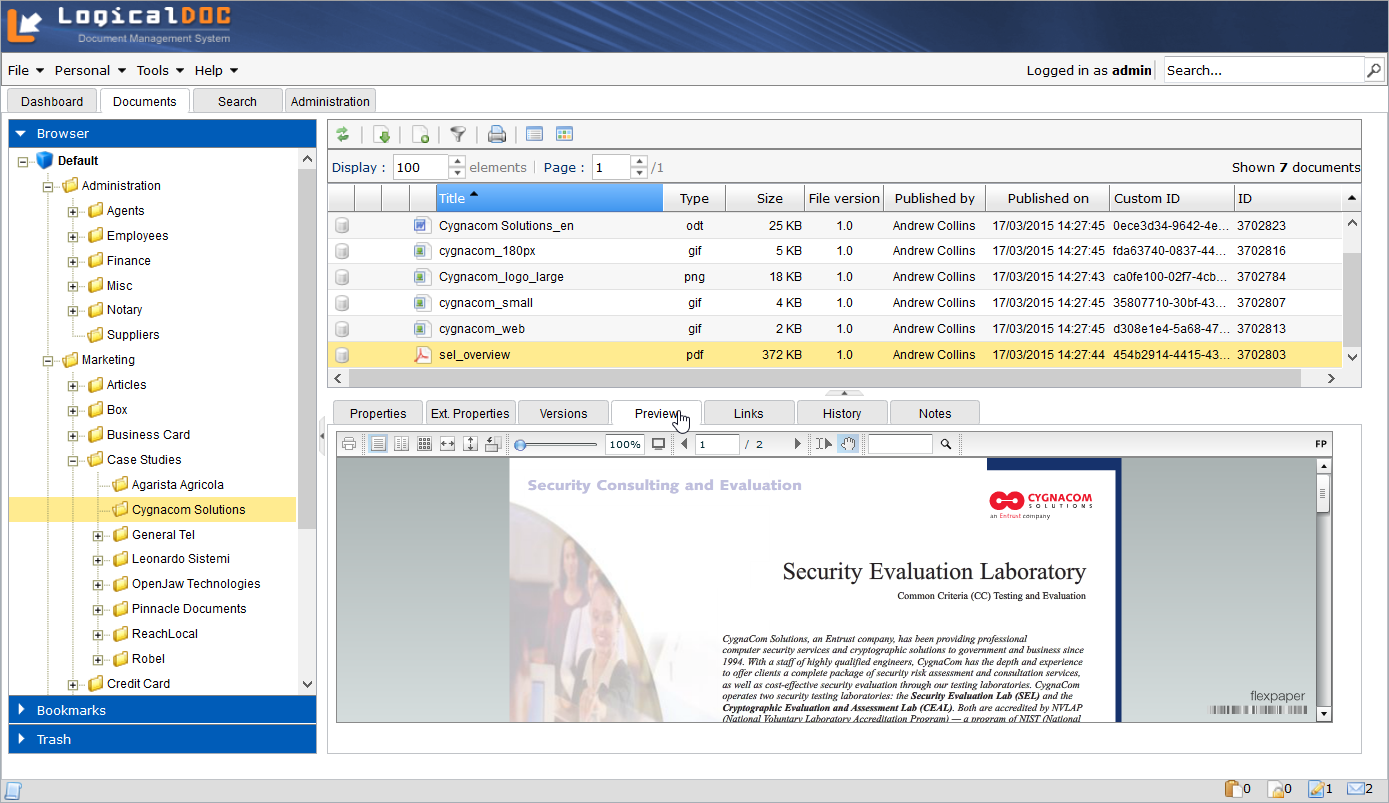Expand the General Tel folder node
1389x803 pixels.
(x=98, y=535)
